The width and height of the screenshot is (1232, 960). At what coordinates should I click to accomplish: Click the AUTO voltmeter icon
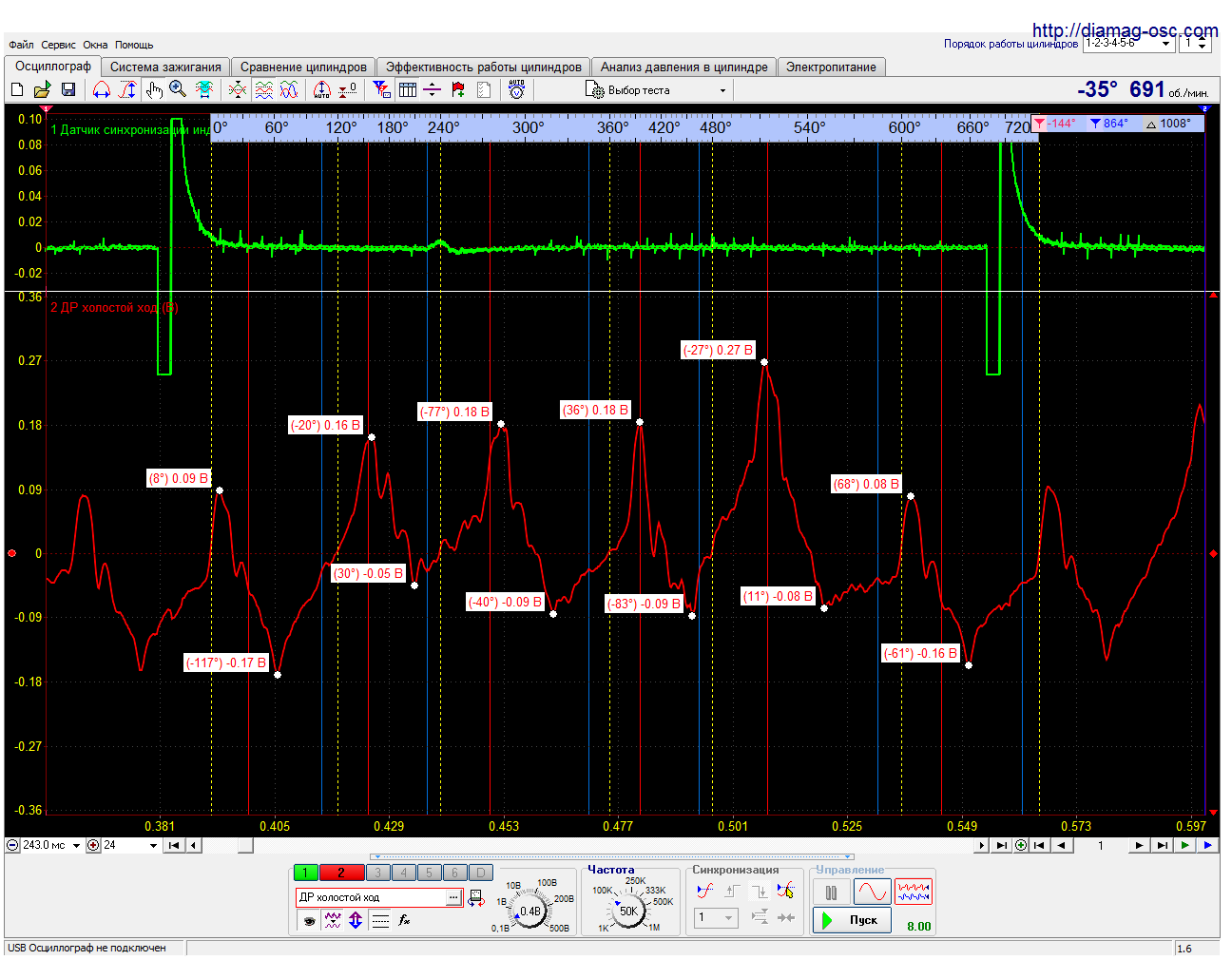pos(516,89)
